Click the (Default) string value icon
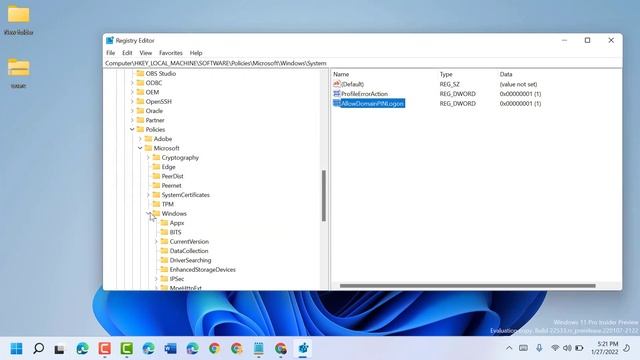This screenshot has width=640, height=360. click(x=337, y=84)
